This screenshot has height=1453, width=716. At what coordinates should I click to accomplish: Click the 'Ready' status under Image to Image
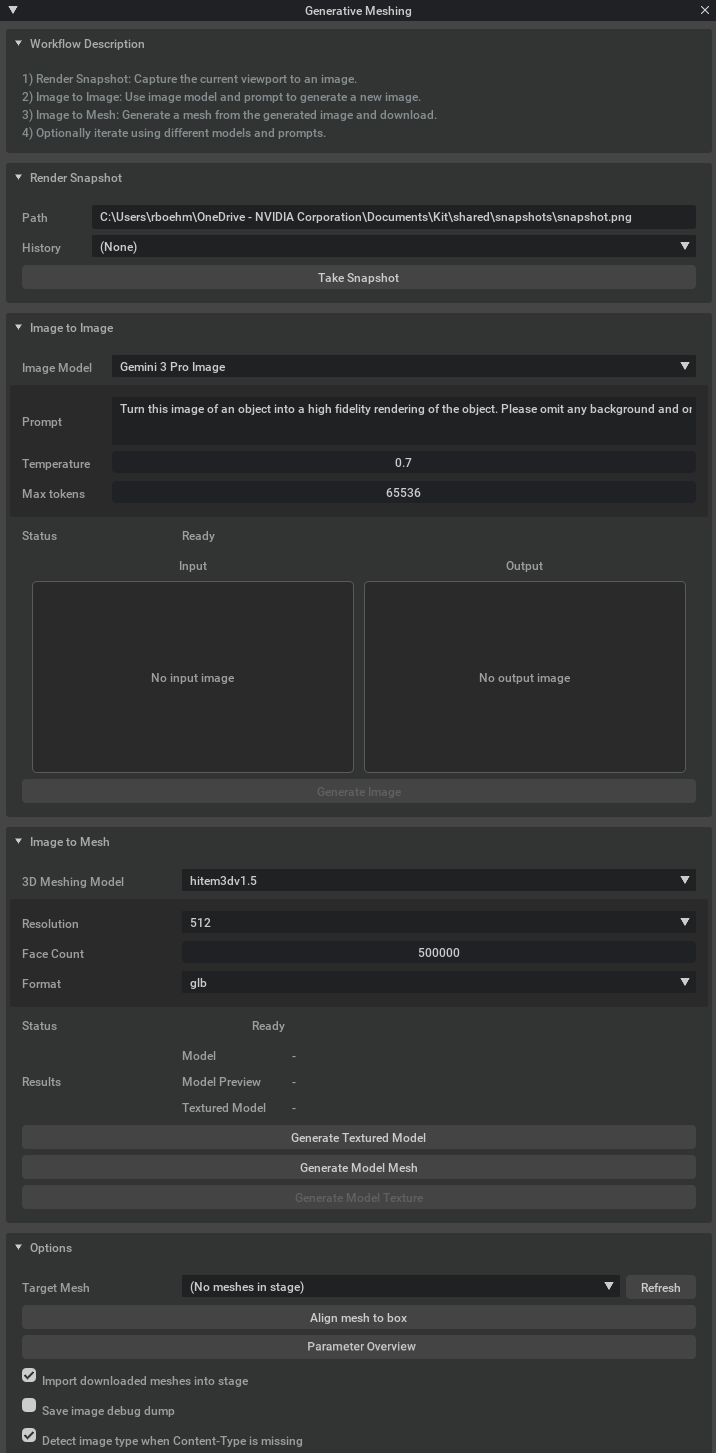(198, 536)
